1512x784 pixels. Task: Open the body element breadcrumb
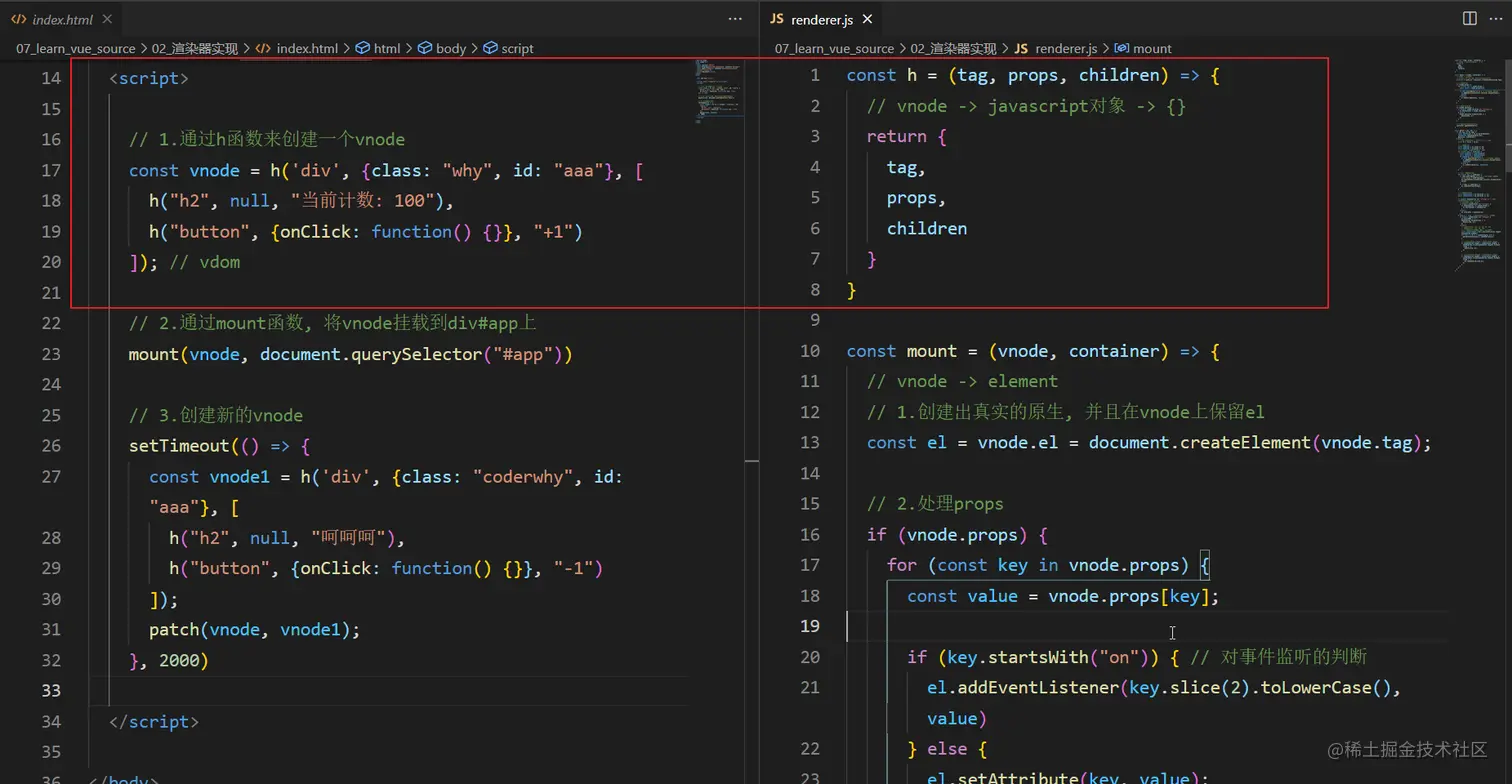tap(451, 48)
